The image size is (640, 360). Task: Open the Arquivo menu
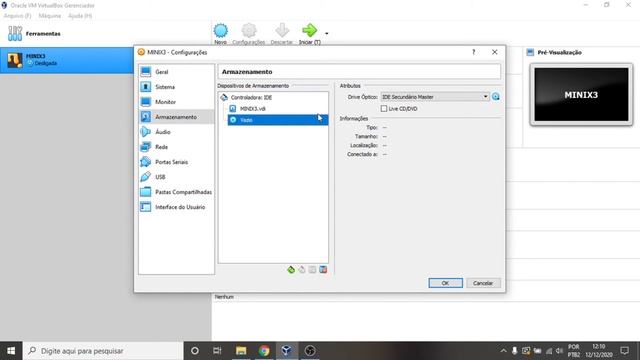click(18, 16)
